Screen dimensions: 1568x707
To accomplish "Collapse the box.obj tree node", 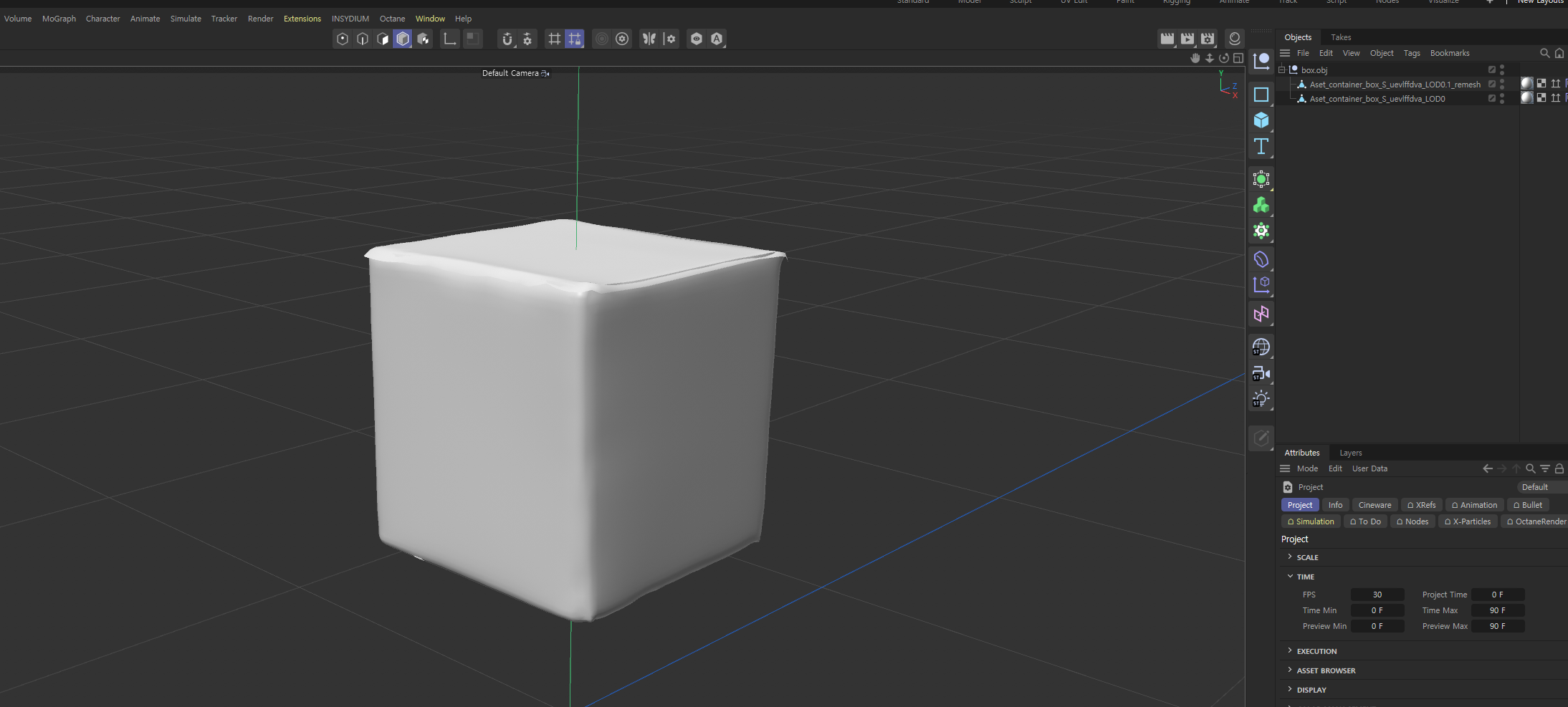I will click(1282, 70).
